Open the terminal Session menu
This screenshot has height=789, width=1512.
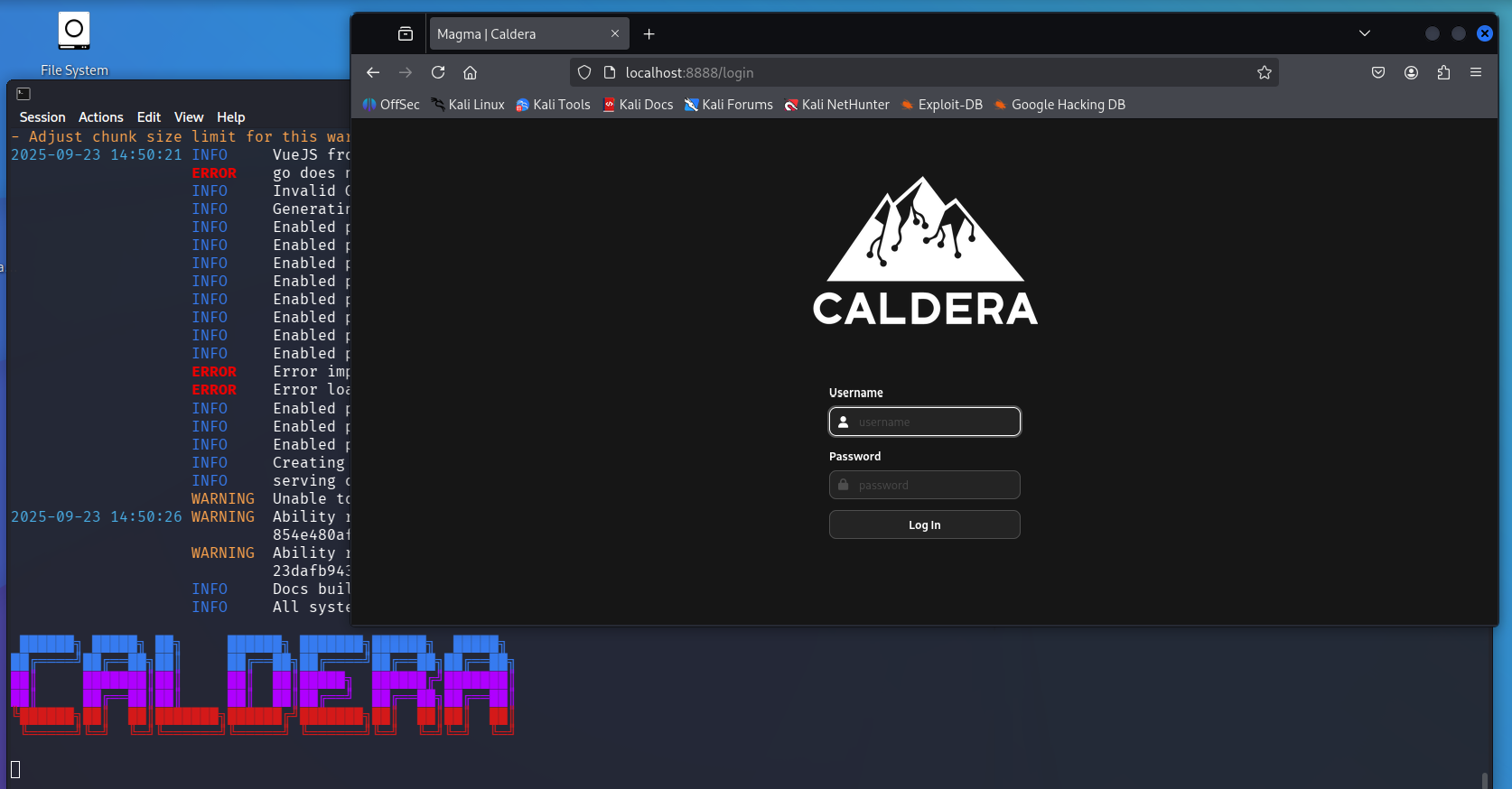click(42, 117)
